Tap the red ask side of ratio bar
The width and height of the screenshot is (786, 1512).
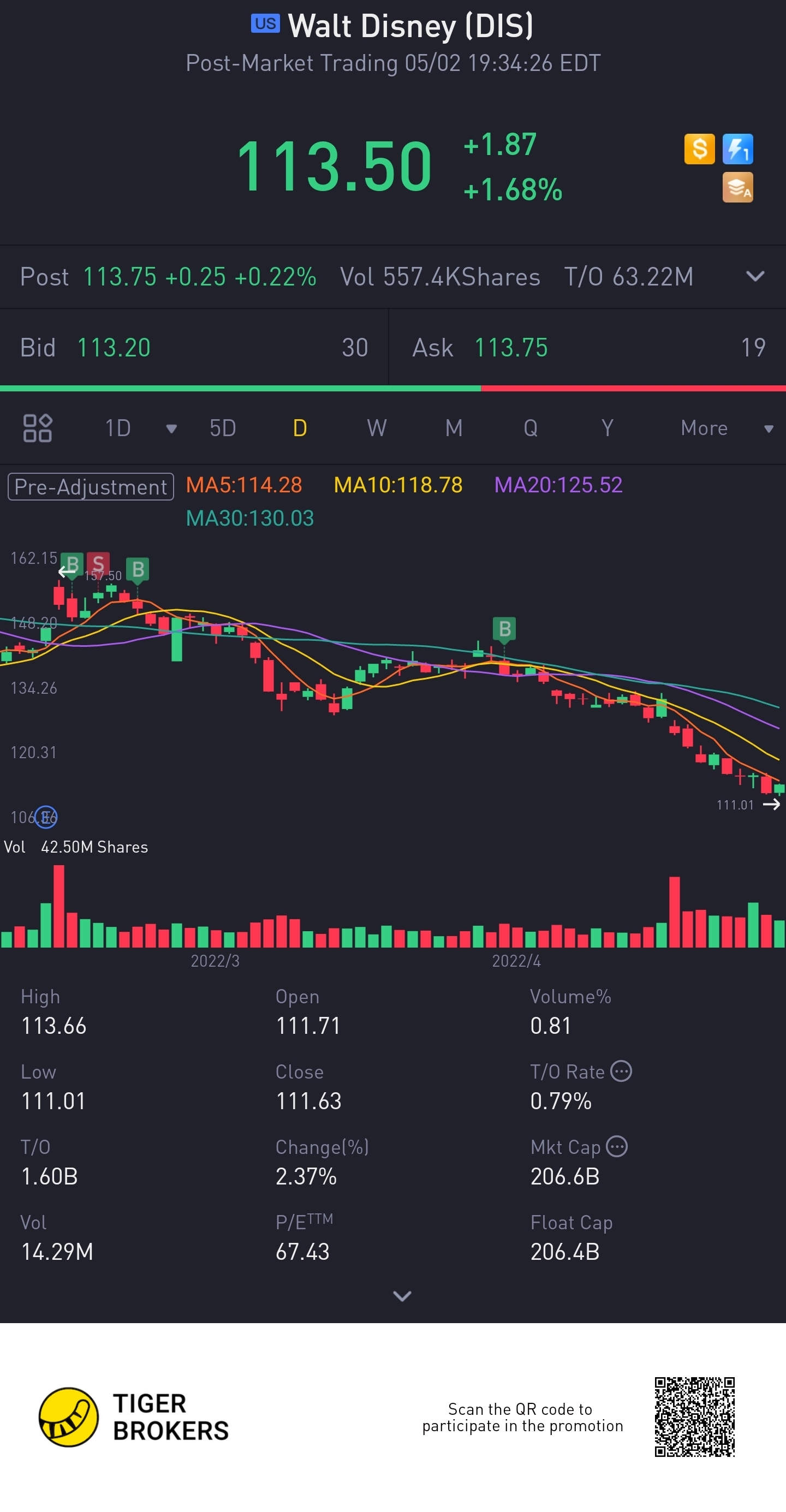point(633,389)
